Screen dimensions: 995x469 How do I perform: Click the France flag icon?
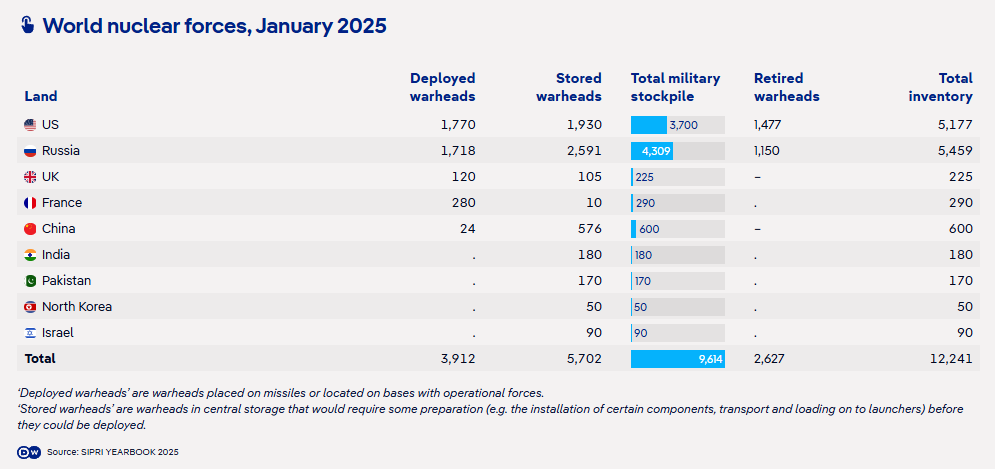30,203
